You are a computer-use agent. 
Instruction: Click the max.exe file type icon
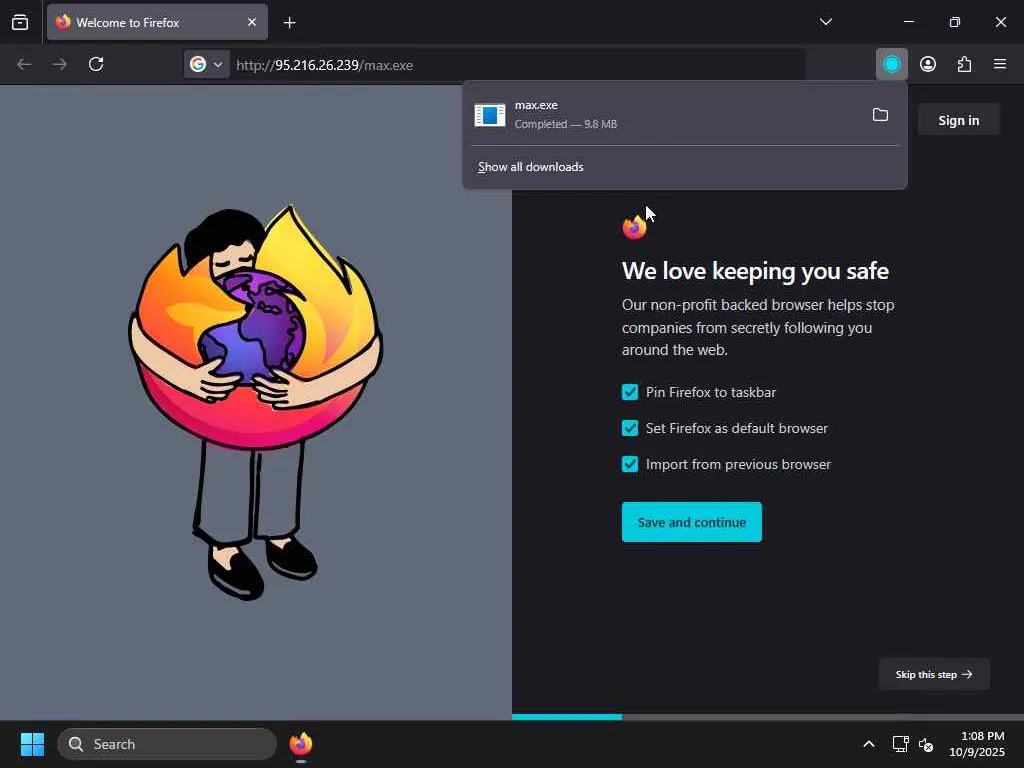click(490, 115)
